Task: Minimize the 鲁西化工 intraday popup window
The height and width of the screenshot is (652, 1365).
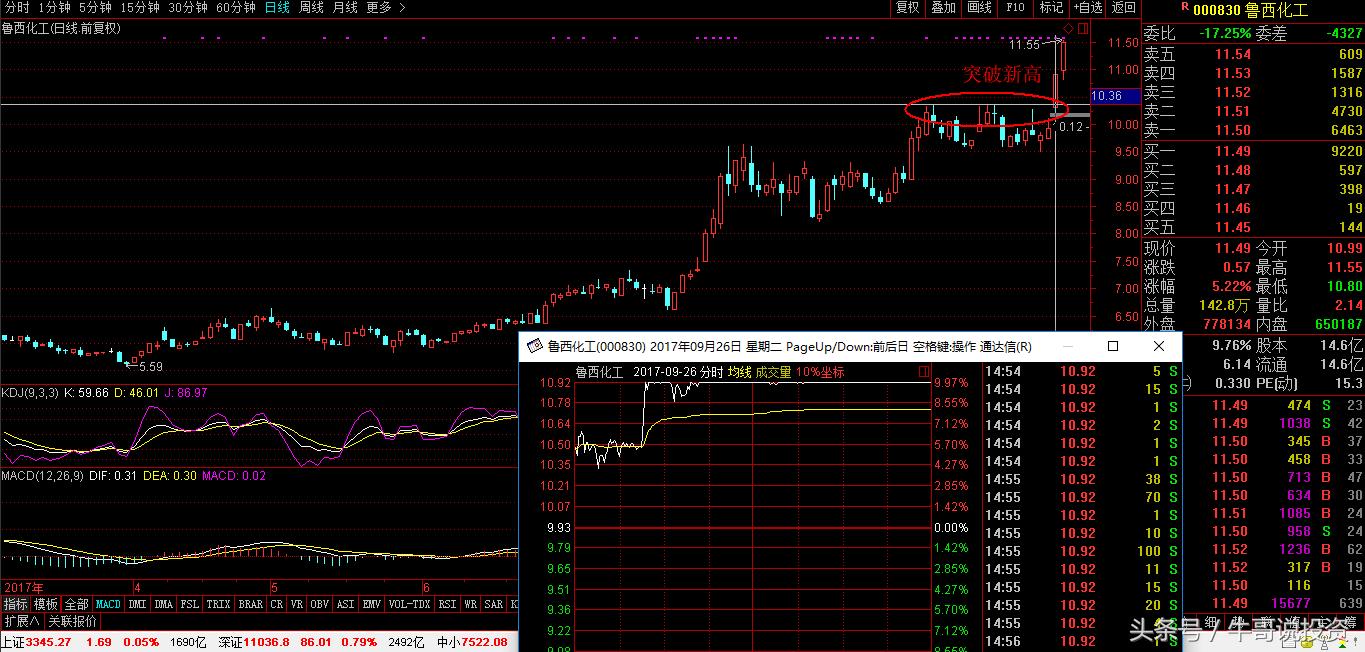Action: [x=1066, y=346]
